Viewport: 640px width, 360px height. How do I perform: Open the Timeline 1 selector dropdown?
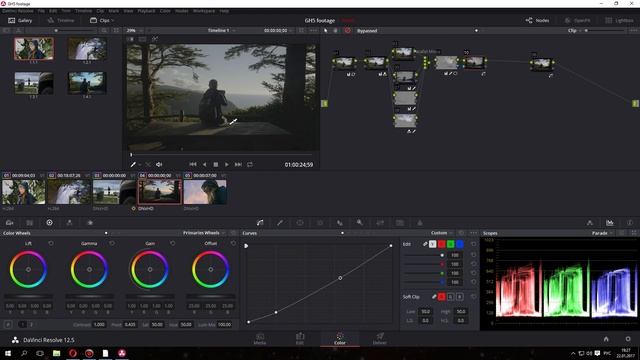[x=221, y=31]
